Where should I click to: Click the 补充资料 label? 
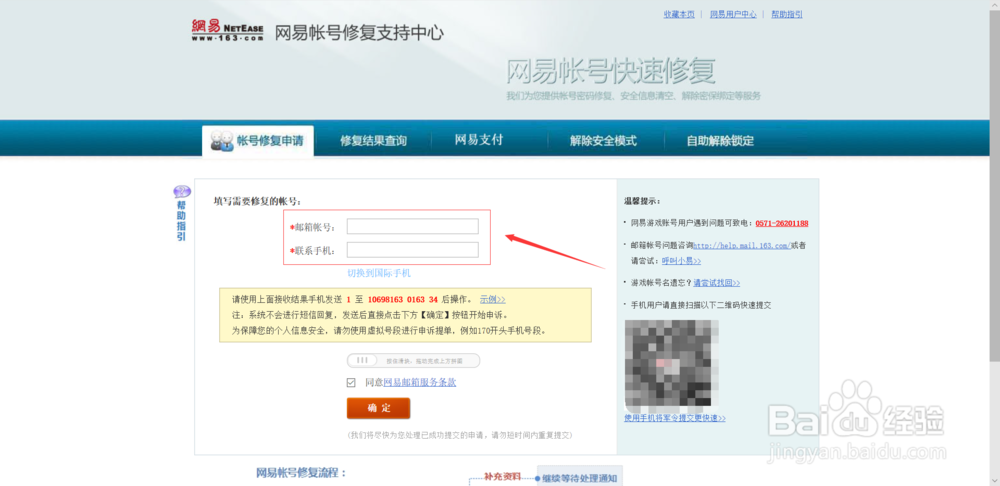pos(503,476)
